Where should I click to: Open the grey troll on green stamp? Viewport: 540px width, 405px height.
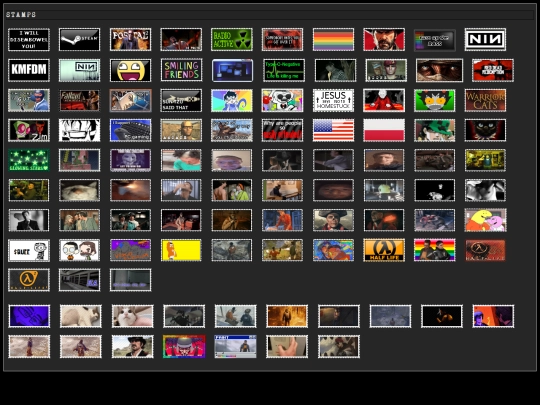(435, 100)
